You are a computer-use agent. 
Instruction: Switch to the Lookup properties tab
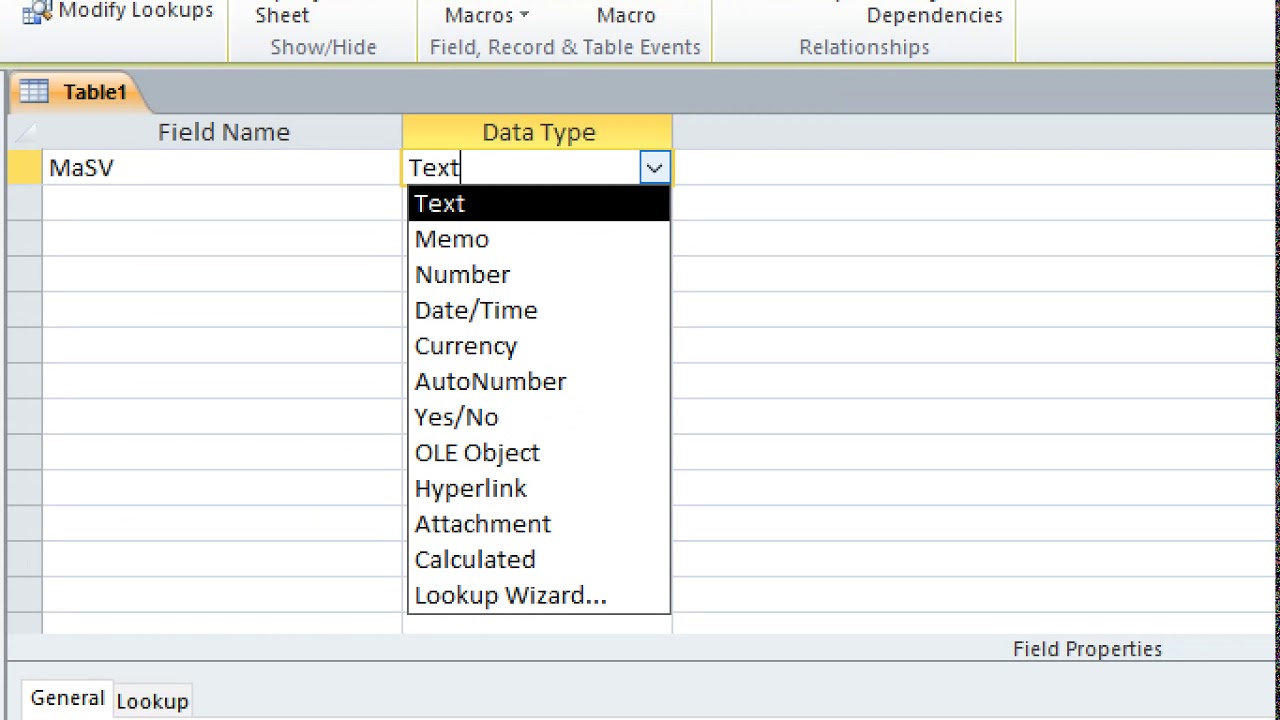152,701
